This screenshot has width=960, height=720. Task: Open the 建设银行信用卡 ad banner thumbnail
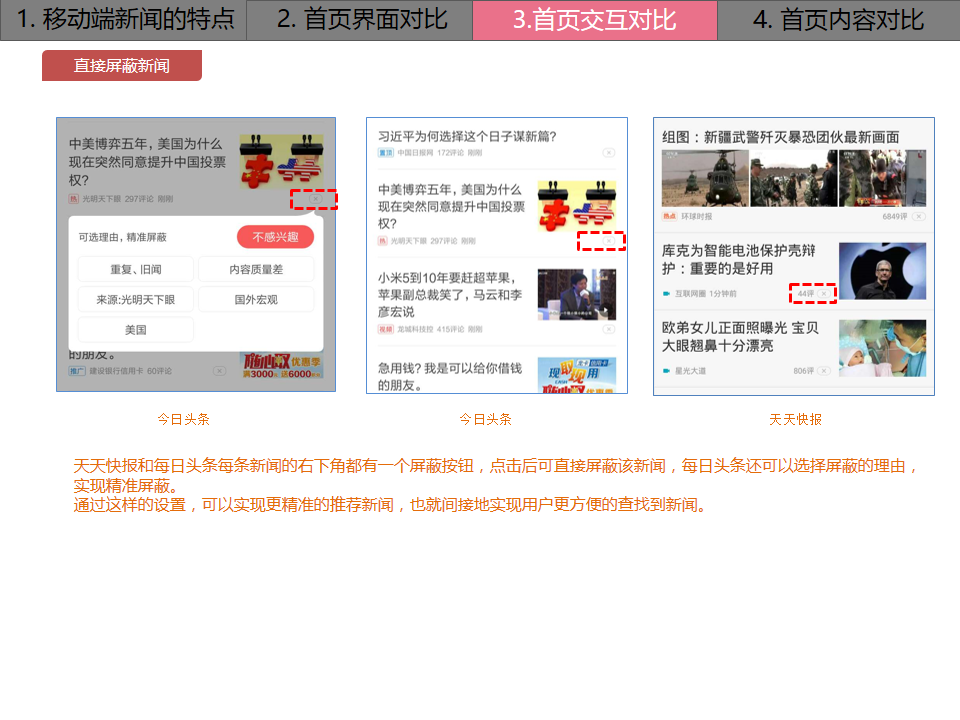click(281, 365)
